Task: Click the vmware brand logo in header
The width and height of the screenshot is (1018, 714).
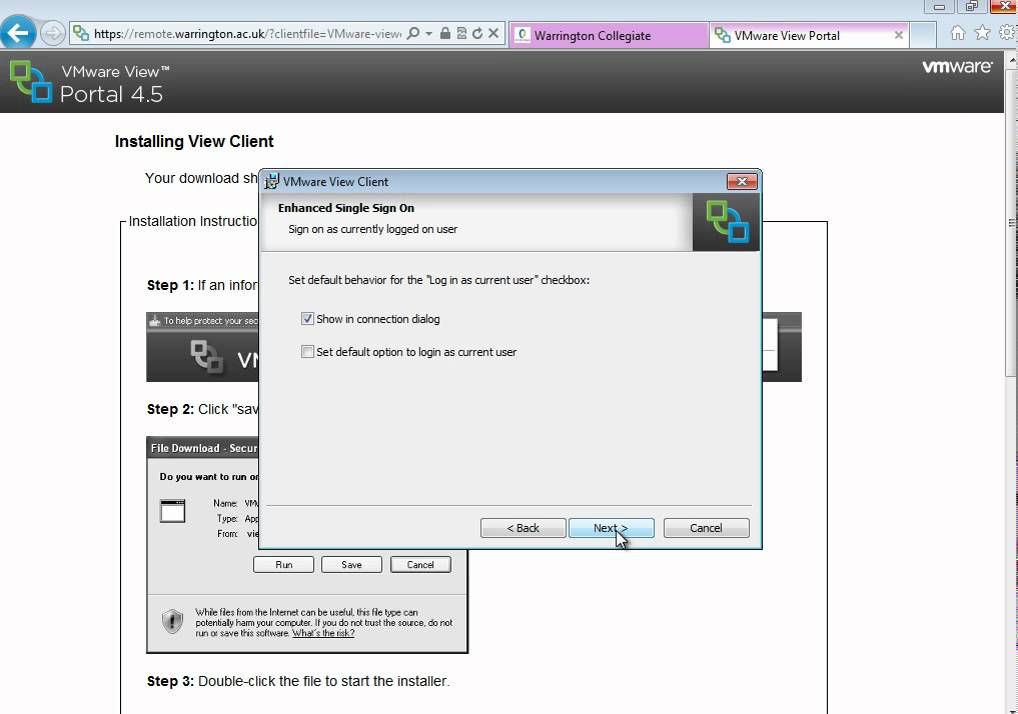Action: pos(958,67)
